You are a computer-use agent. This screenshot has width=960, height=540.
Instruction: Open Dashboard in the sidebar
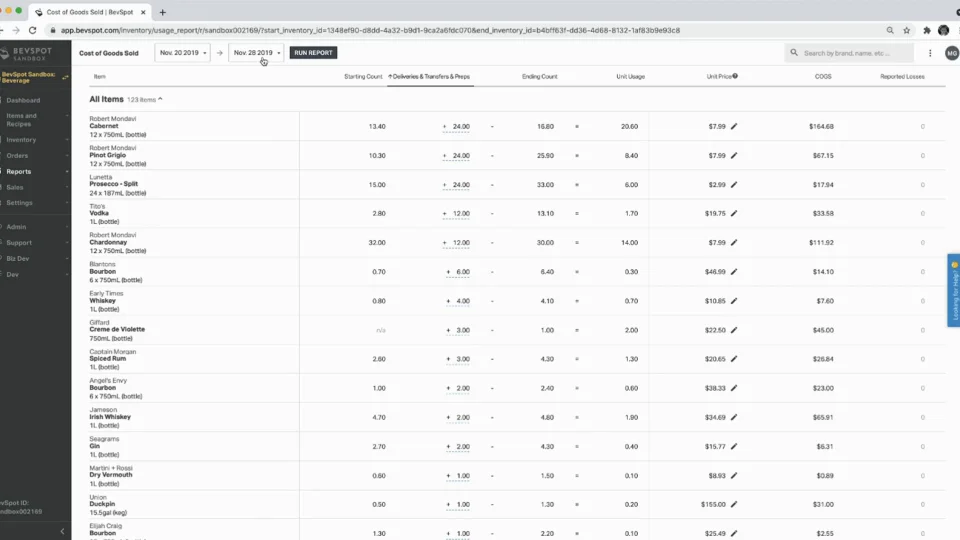click(x=23, y=100)
